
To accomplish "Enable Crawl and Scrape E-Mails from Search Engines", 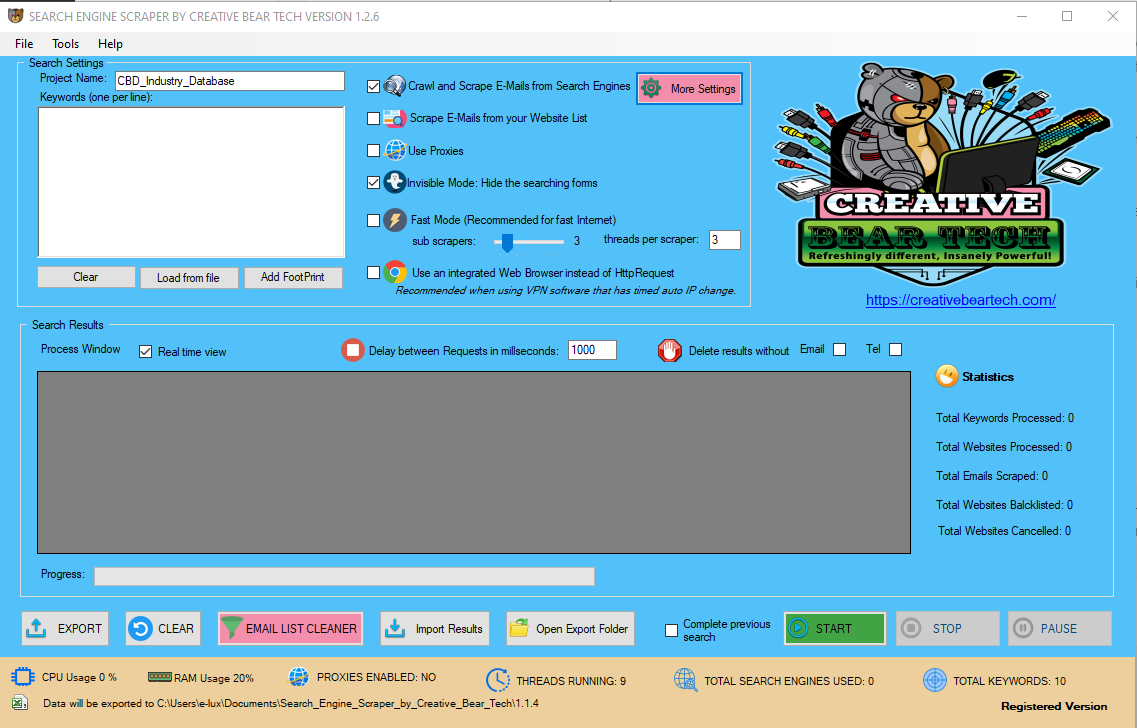I will pyautogui.click(x=373, y=86).
